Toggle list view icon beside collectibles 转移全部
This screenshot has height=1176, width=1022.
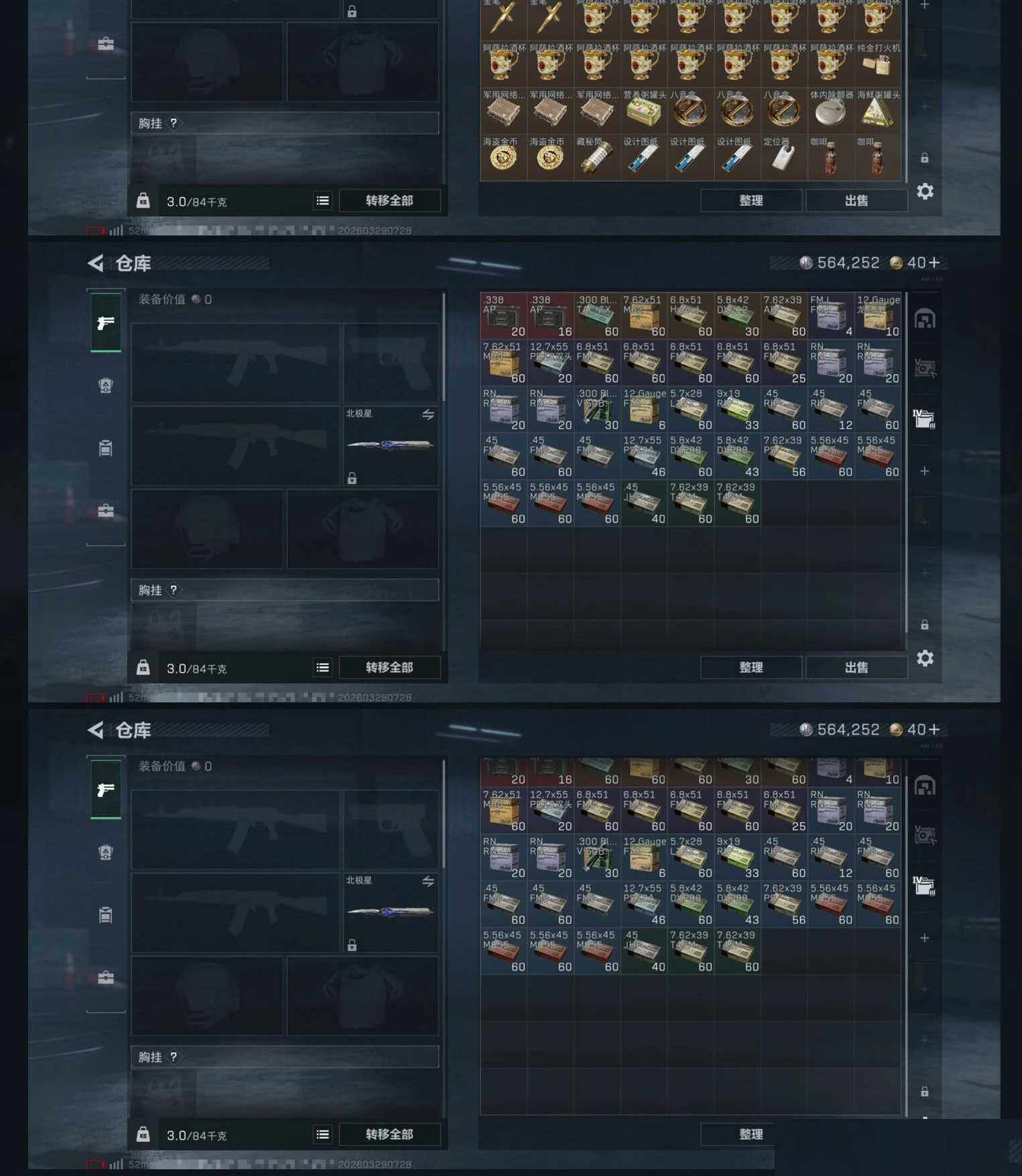[x=323, y=201]
